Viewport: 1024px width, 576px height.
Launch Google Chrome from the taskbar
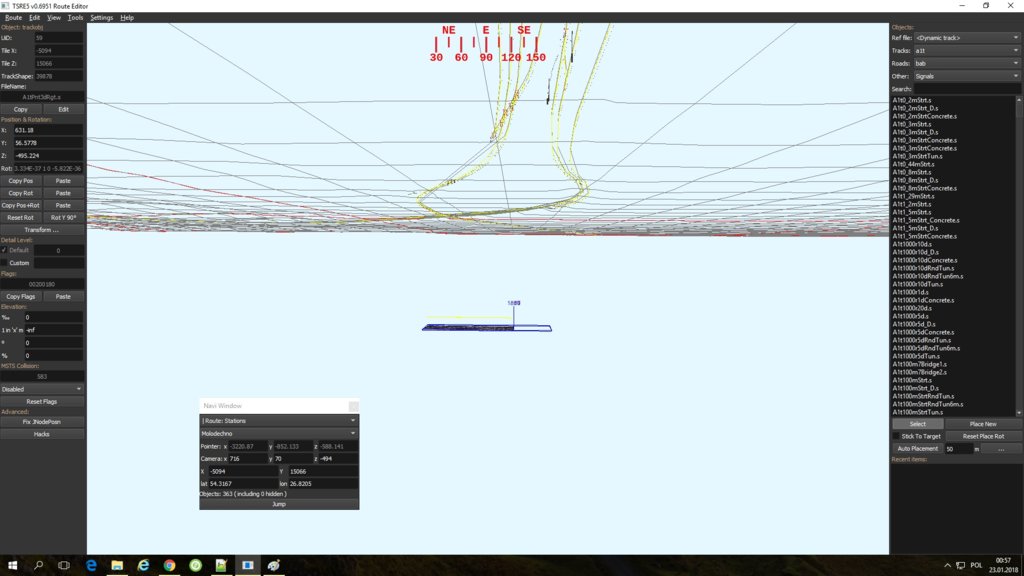coord(170,565)
